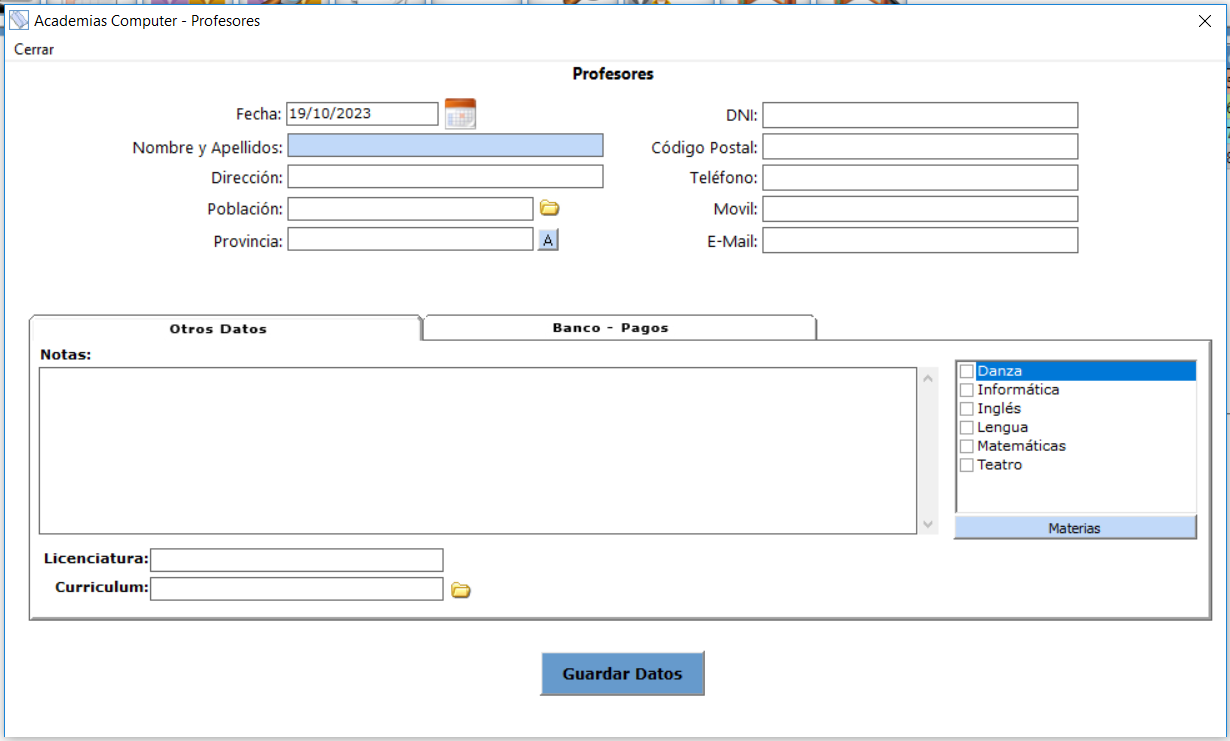
Task: Tick the Inglés checkbox
Action: click(x=967, y=409)
